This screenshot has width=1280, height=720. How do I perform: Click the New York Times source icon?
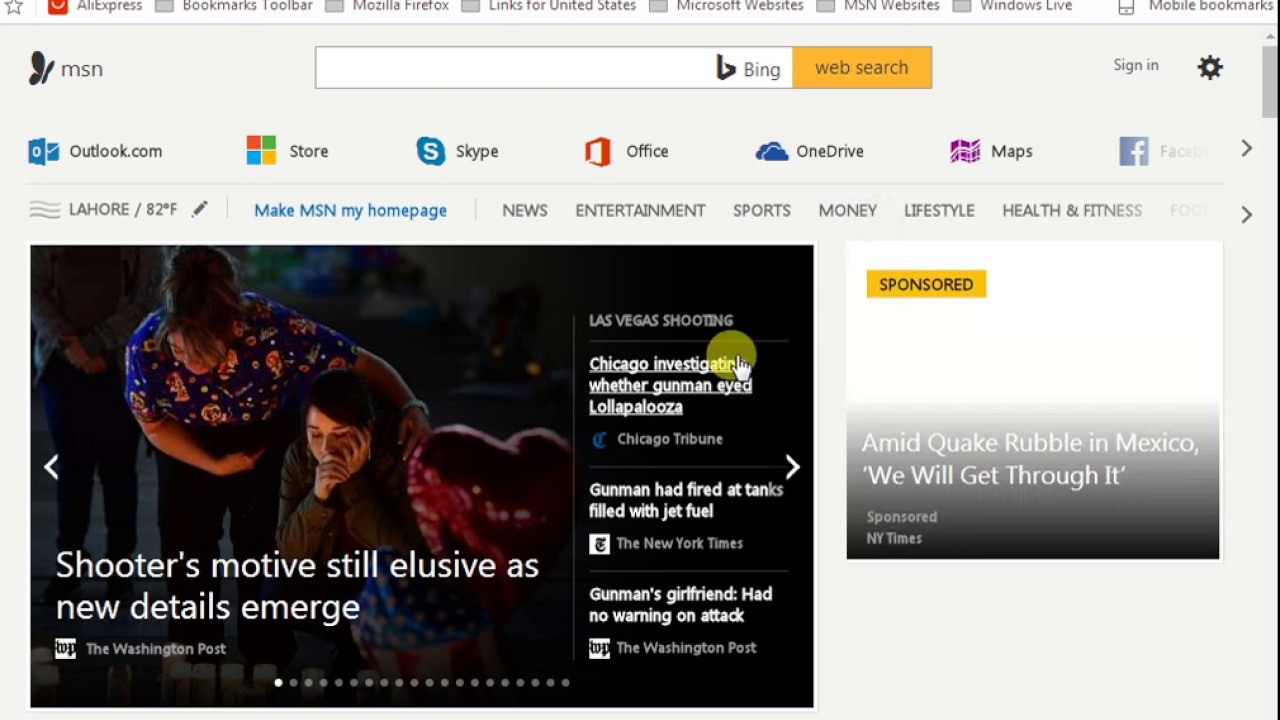click(599, 544)
